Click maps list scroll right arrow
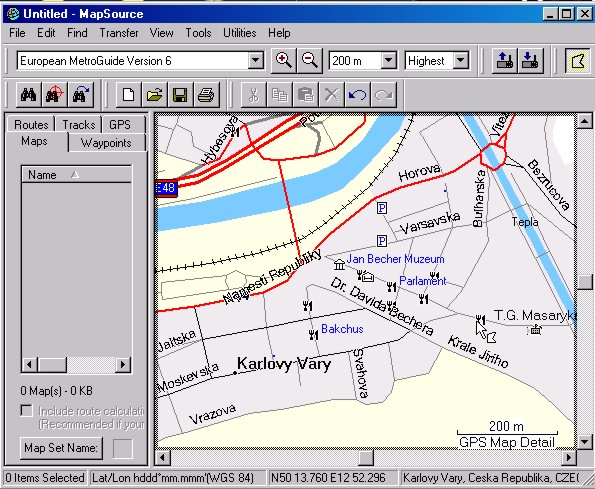595x489 pixels. 123,365
